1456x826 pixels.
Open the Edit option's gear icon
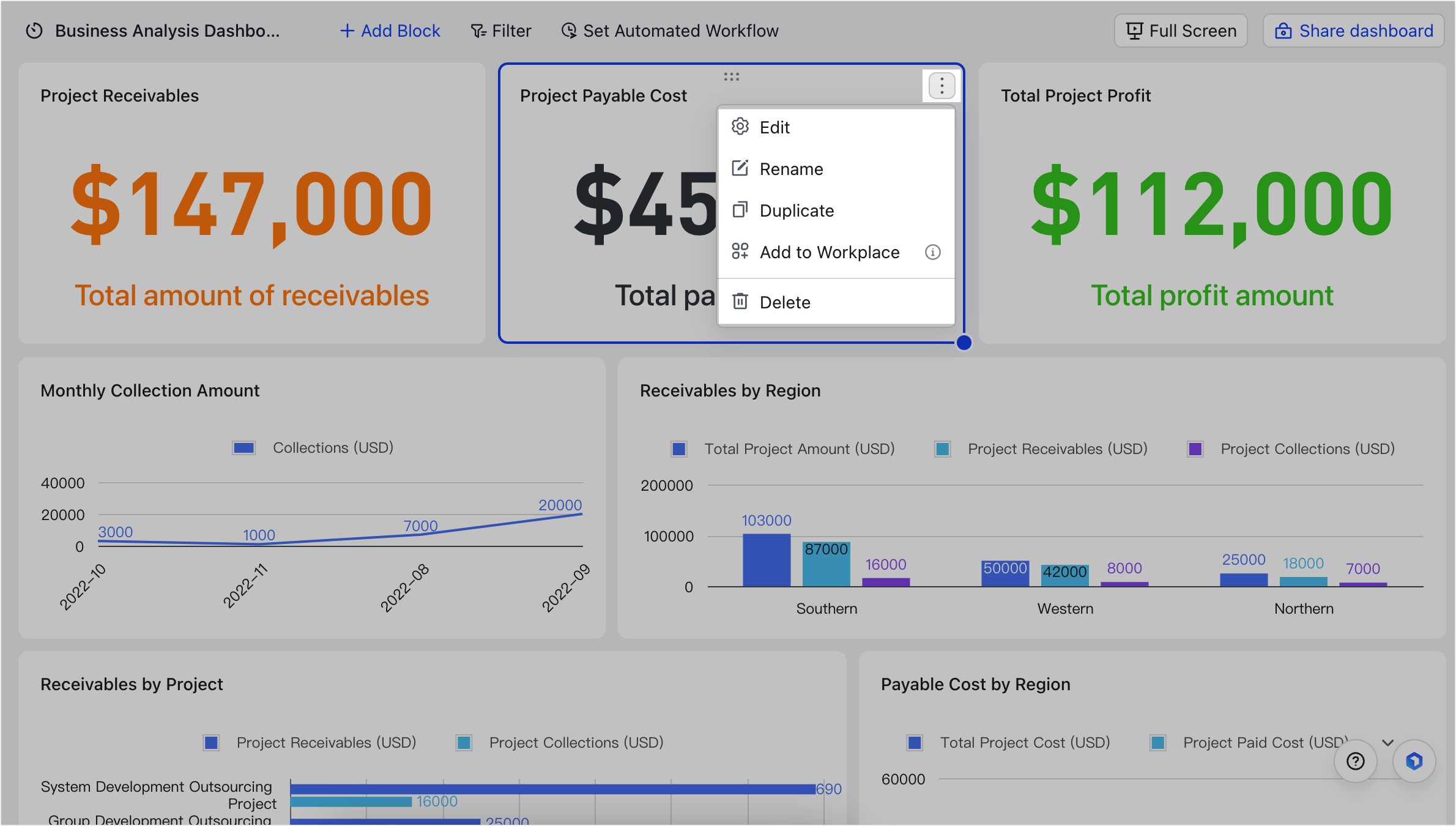pyautogui.click(x=740, y=127)
